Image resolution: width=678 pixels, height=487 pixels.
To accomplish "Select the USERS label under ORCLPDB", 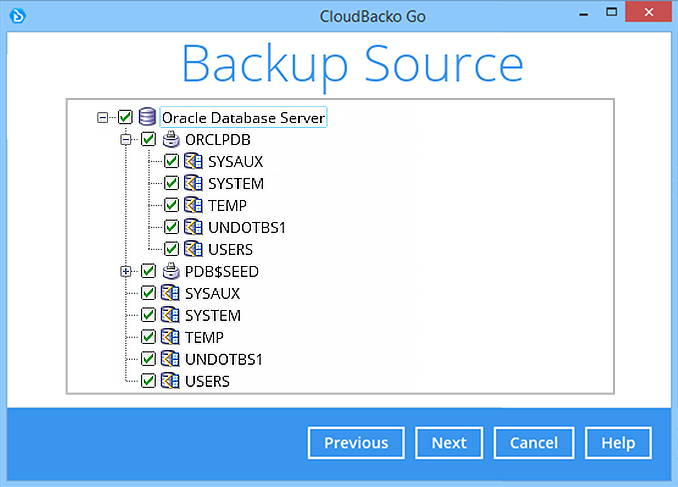I will 230,250.
